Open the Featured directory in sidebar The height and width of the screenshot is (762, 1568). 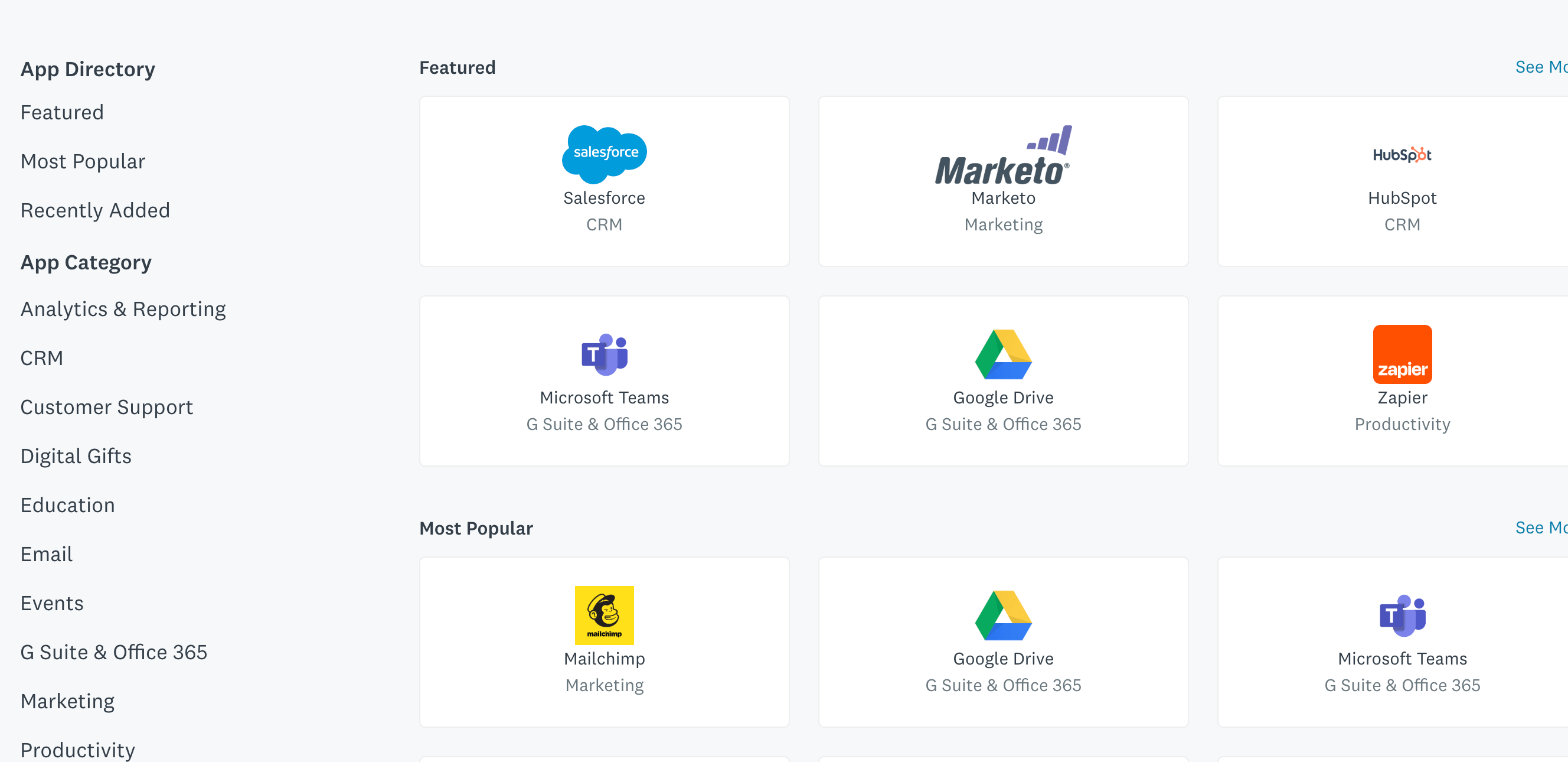point(62,113)
